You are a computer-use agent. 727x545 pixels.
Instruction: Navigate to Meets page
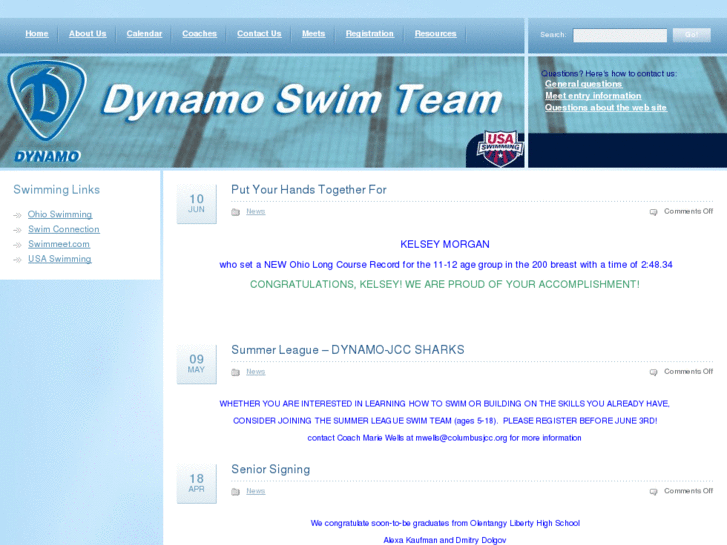click(313, 33)
